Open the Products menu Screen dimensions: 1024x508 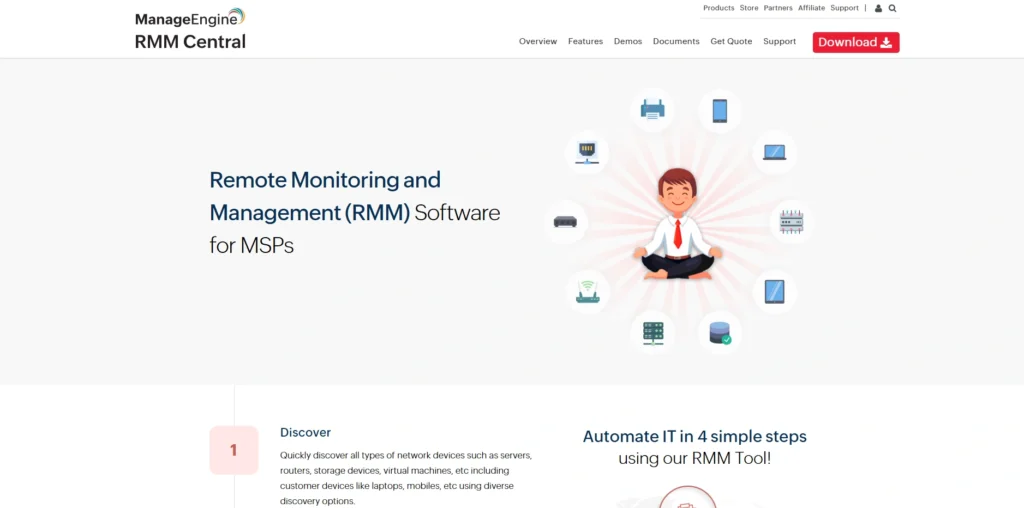click(x=718, y=8)
